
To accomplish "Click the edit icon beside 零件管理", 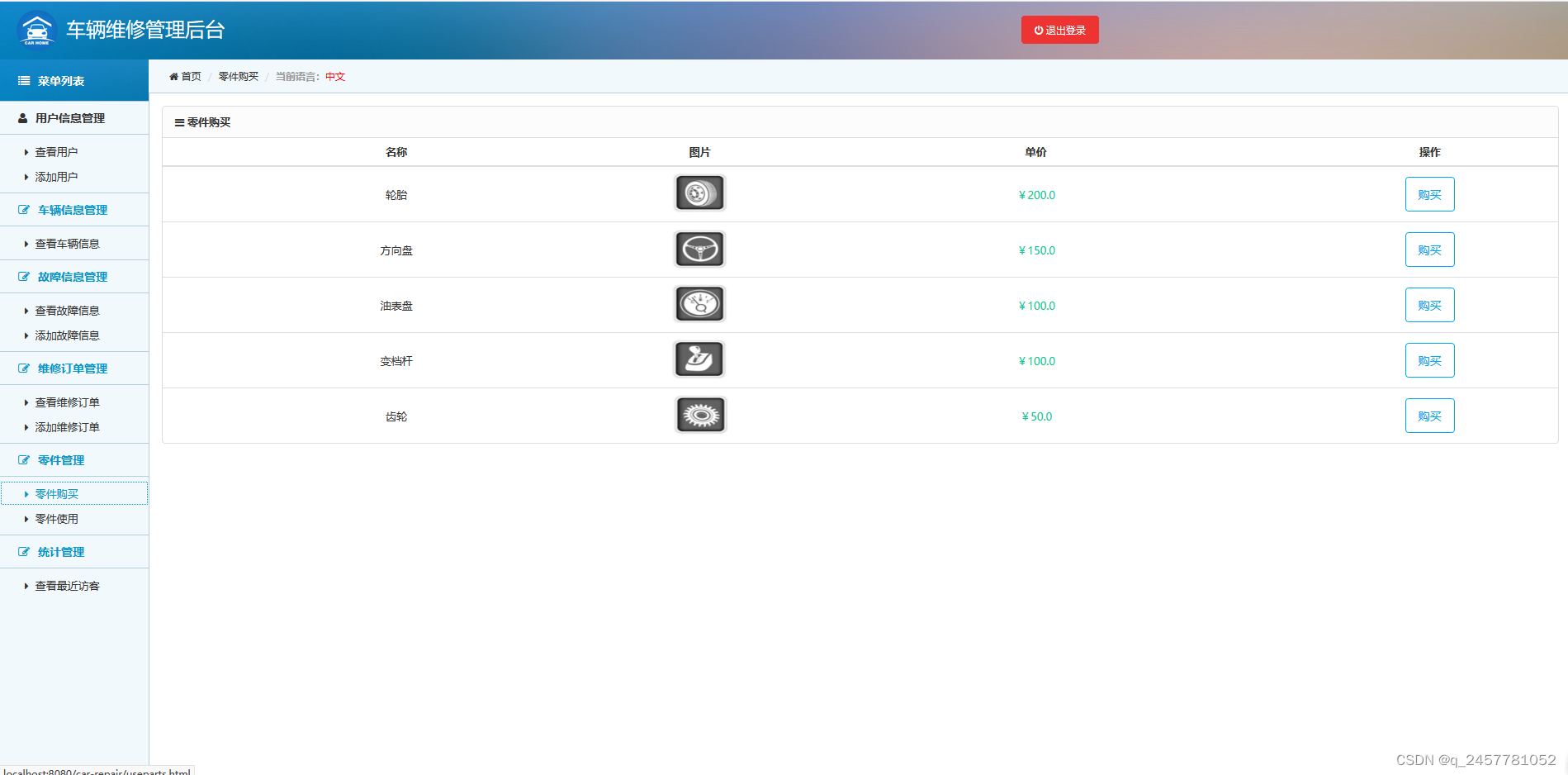I will pos(24,460).
